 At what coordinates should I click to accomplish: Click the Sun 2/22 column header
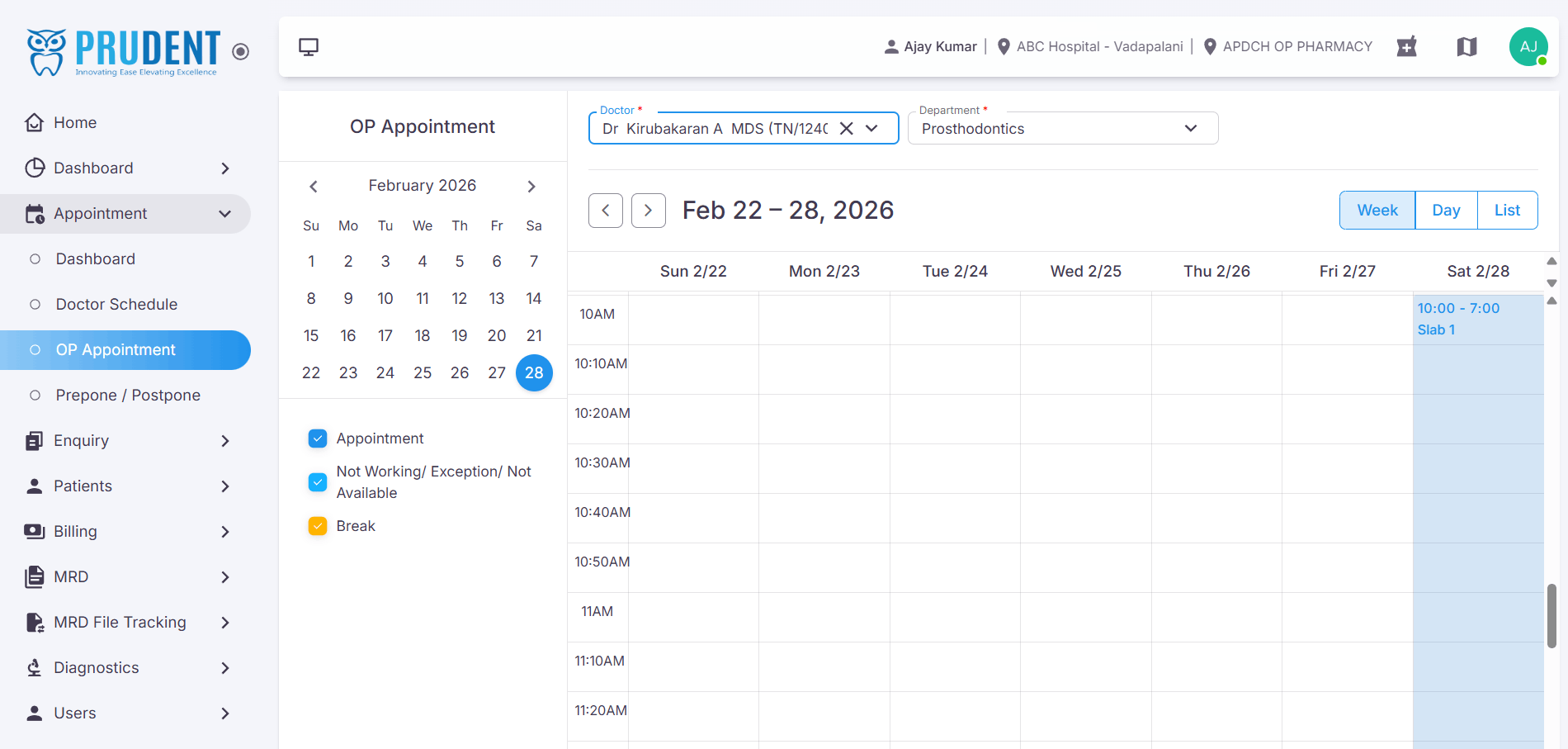(x=693, y=272)
